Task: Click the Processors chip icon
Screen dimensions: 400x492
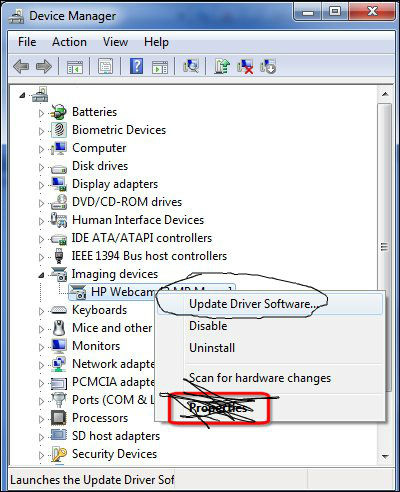Action: 59,418
